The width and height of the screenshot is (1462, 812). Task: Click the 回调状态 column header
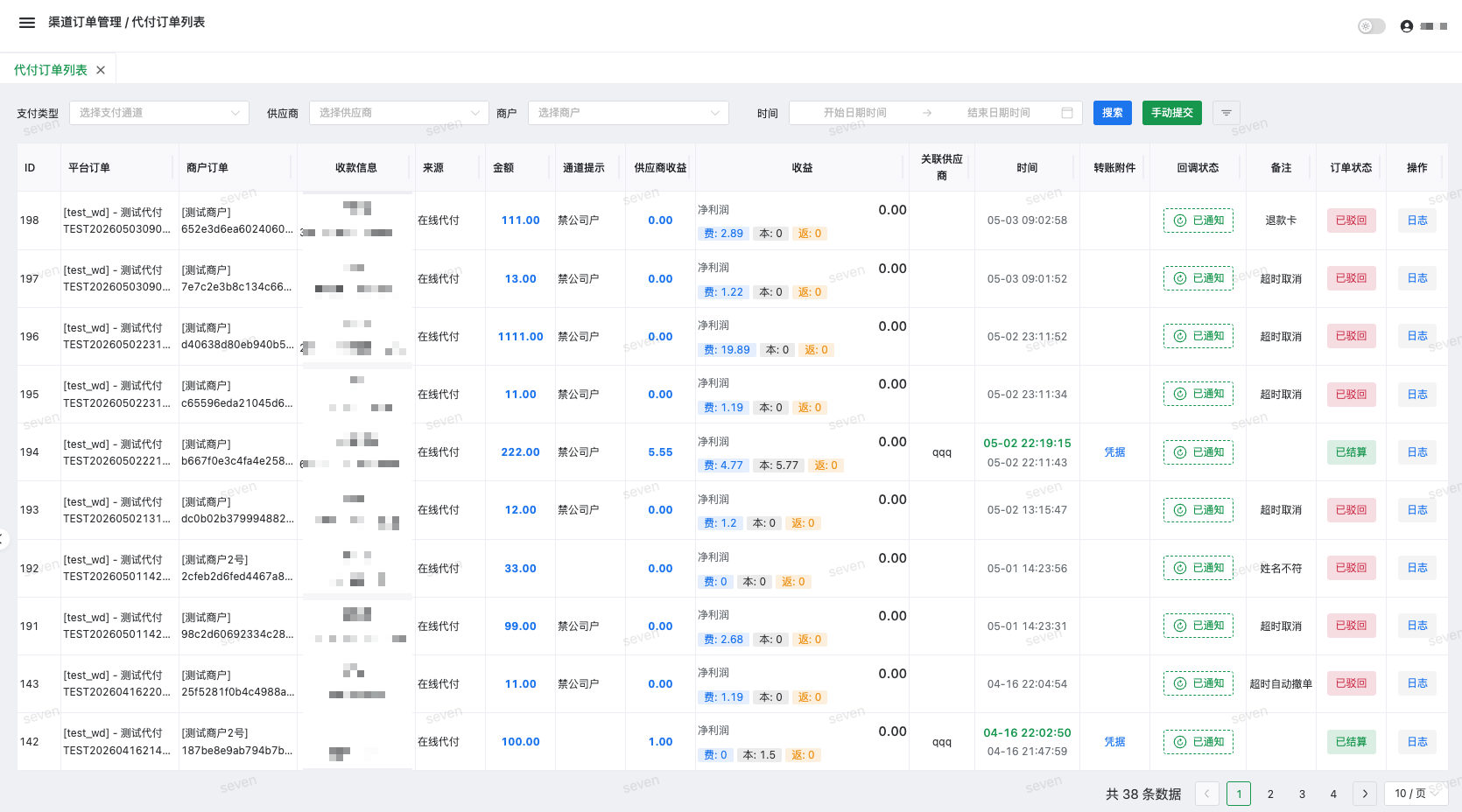1198,168
